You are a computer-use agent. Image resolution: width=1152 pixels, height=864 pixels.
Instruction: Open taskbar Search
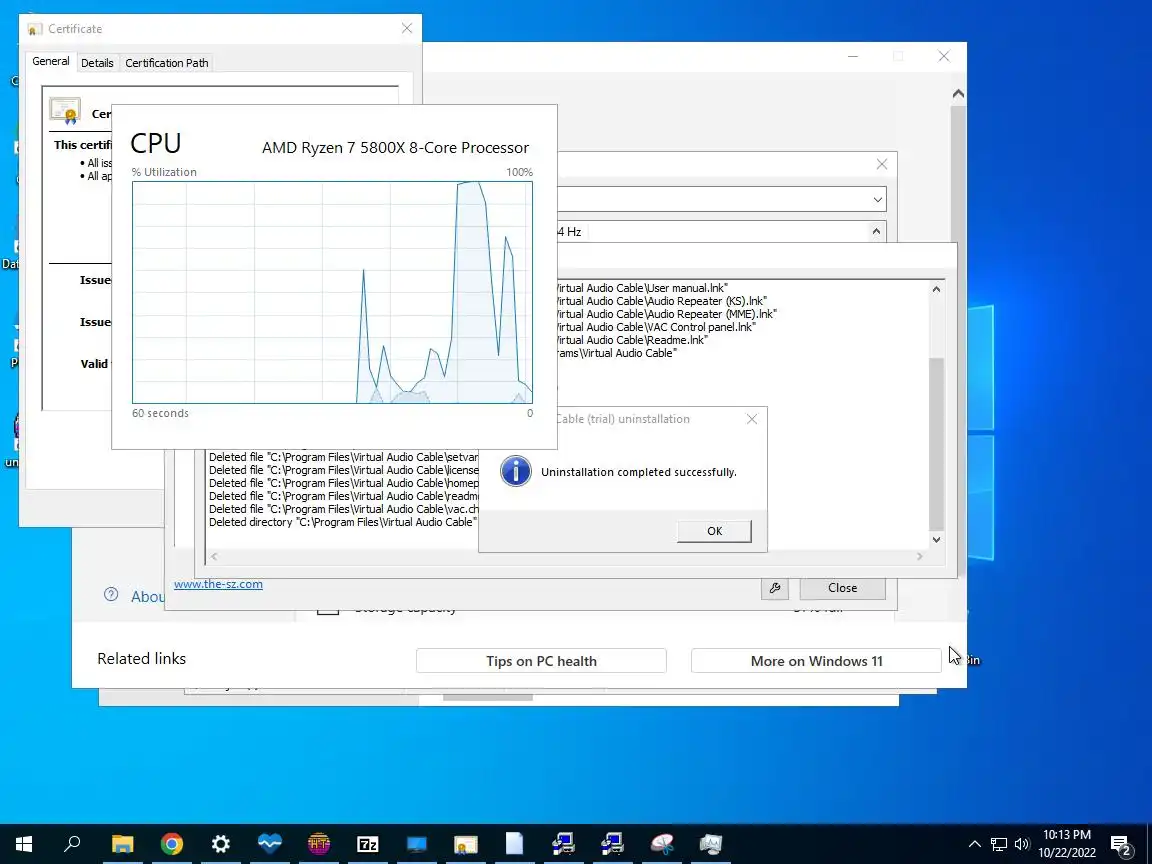[72, 843]
